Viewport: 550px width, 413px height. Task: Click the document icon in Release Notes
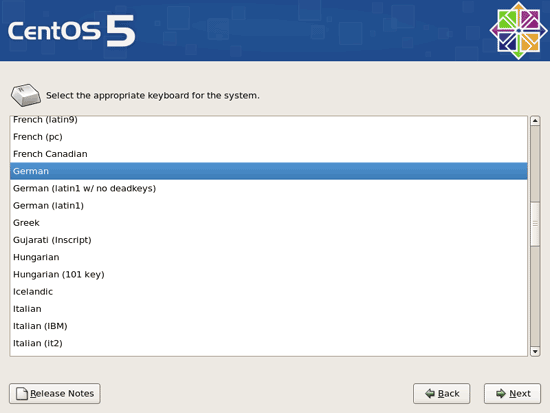tap(22, 394)
